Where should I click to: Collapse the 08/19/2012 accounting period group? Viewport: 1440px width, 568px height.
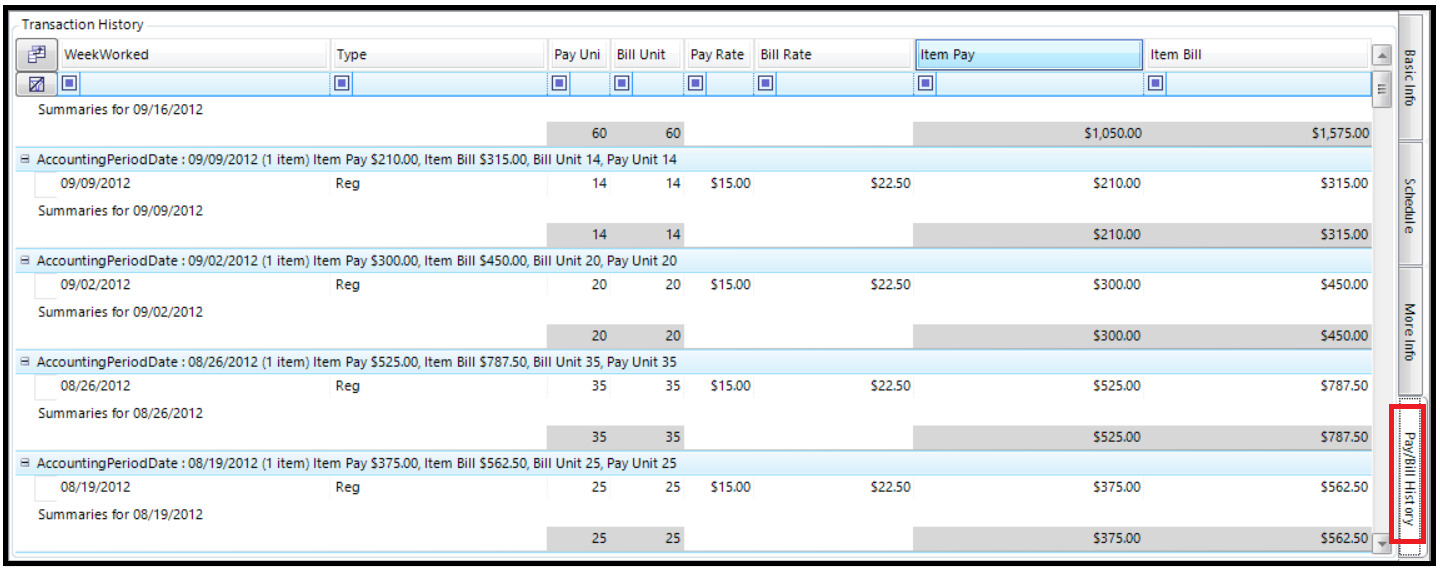[x=25, y=463]
